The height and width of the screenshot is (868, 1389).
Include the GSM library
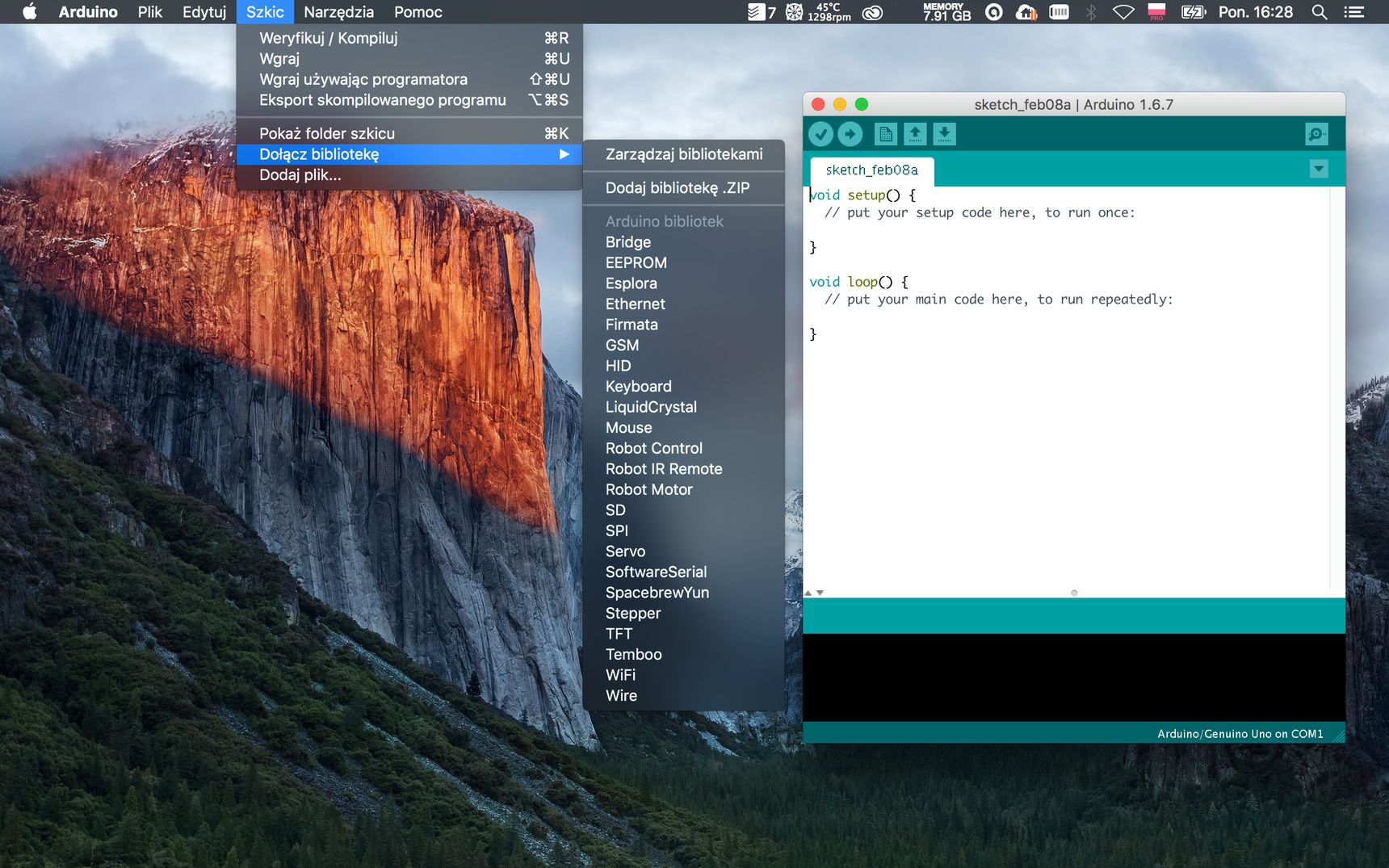tap(684, 345)
